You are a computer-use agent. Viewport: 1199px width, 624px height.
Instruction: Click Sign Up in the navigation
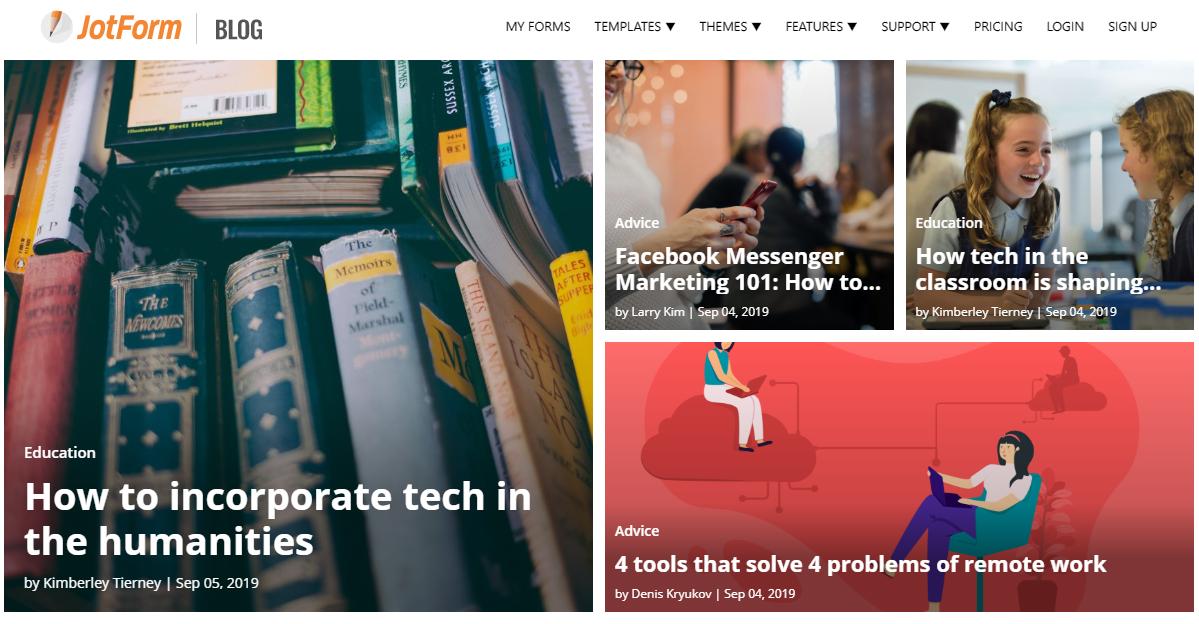pos(1132,27)
